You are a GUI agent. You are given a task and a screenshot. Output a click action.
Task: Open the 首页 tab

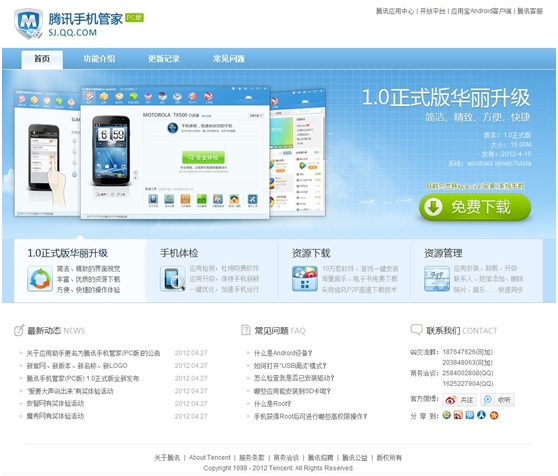point(42,59)
